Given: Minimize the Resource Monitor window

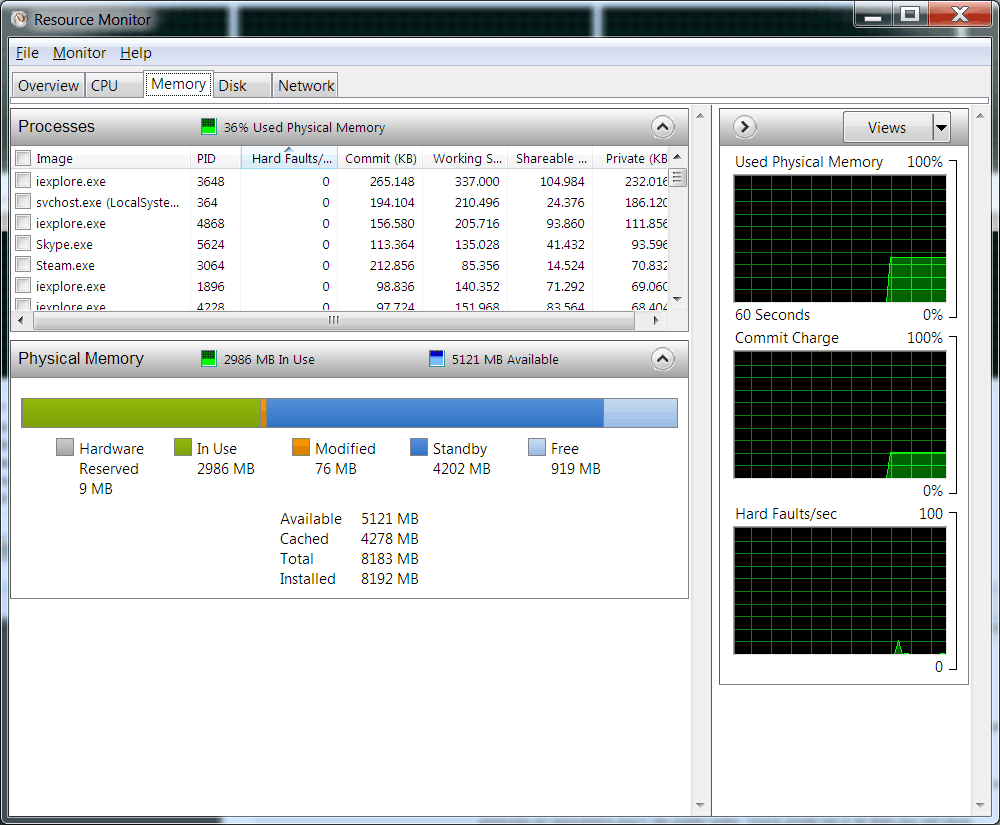Looking at the screenshot, I should click(x=873, y=15).
